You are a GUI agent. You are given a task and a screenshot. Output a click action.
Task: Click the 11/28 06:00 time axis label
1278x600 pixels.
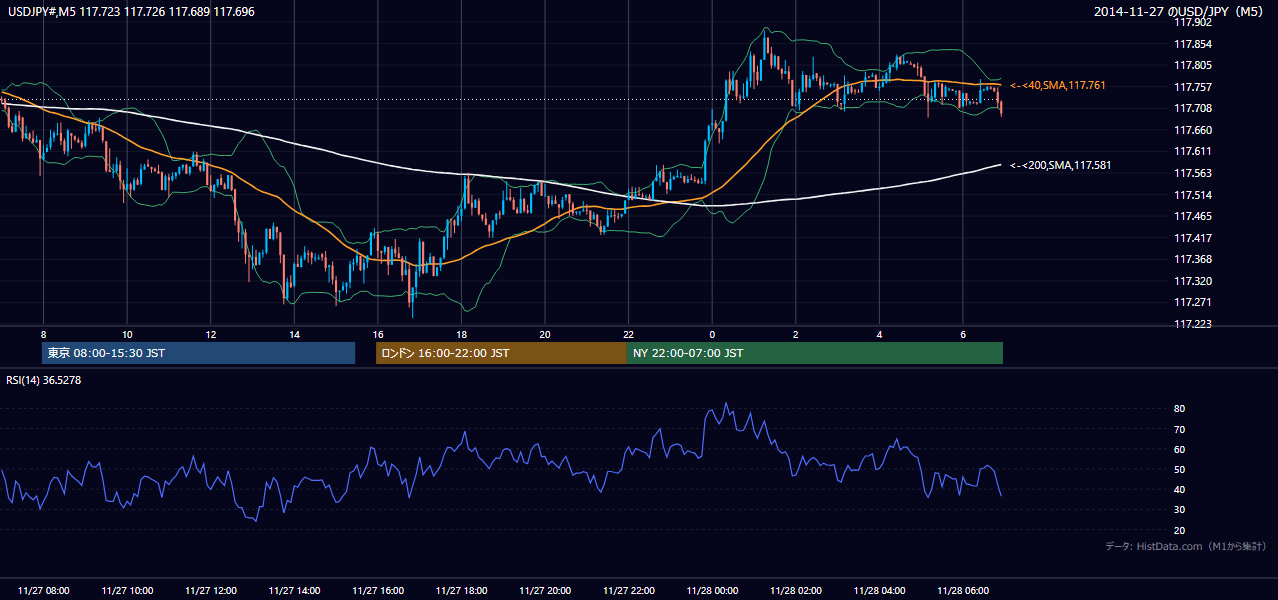962,591
